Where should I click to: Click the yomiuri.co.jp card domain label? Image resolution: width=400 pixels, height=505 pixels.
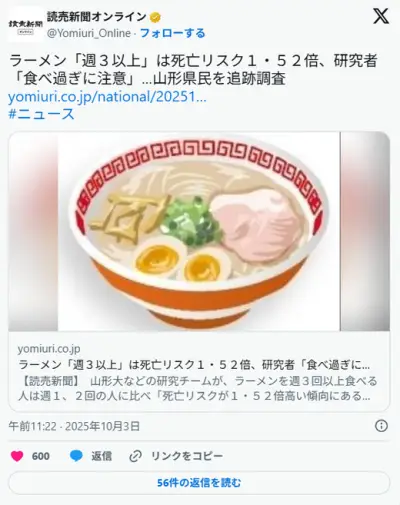tap(49, 349)
